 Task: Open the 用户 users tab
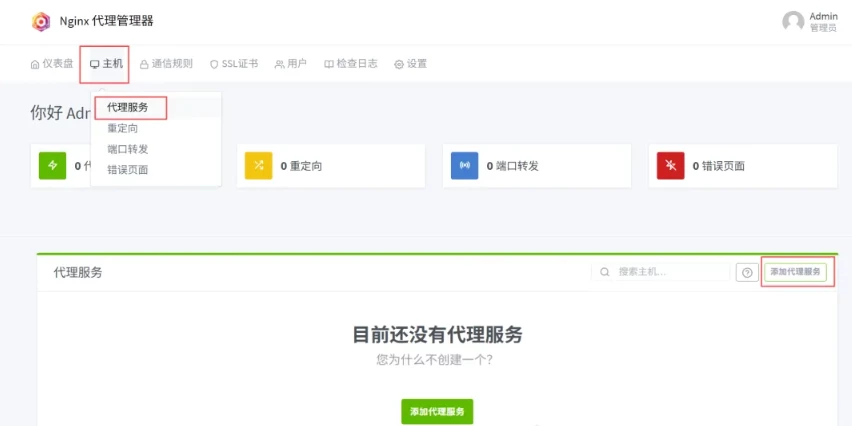291,64
